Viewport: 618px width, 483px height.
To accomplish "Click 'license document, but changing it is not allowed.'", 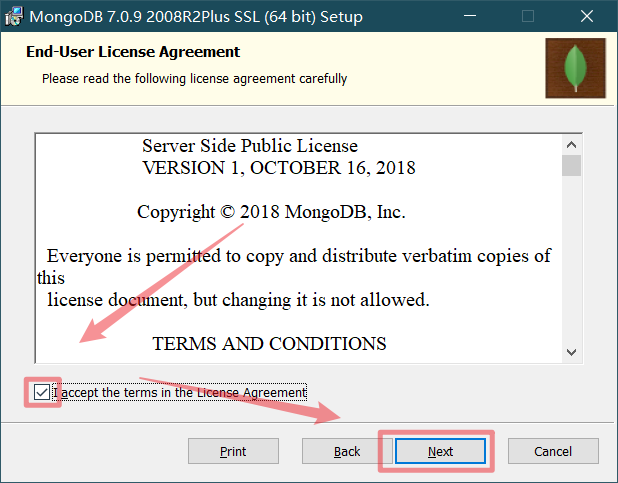I will pyautogui.click(x=238, y=300).
